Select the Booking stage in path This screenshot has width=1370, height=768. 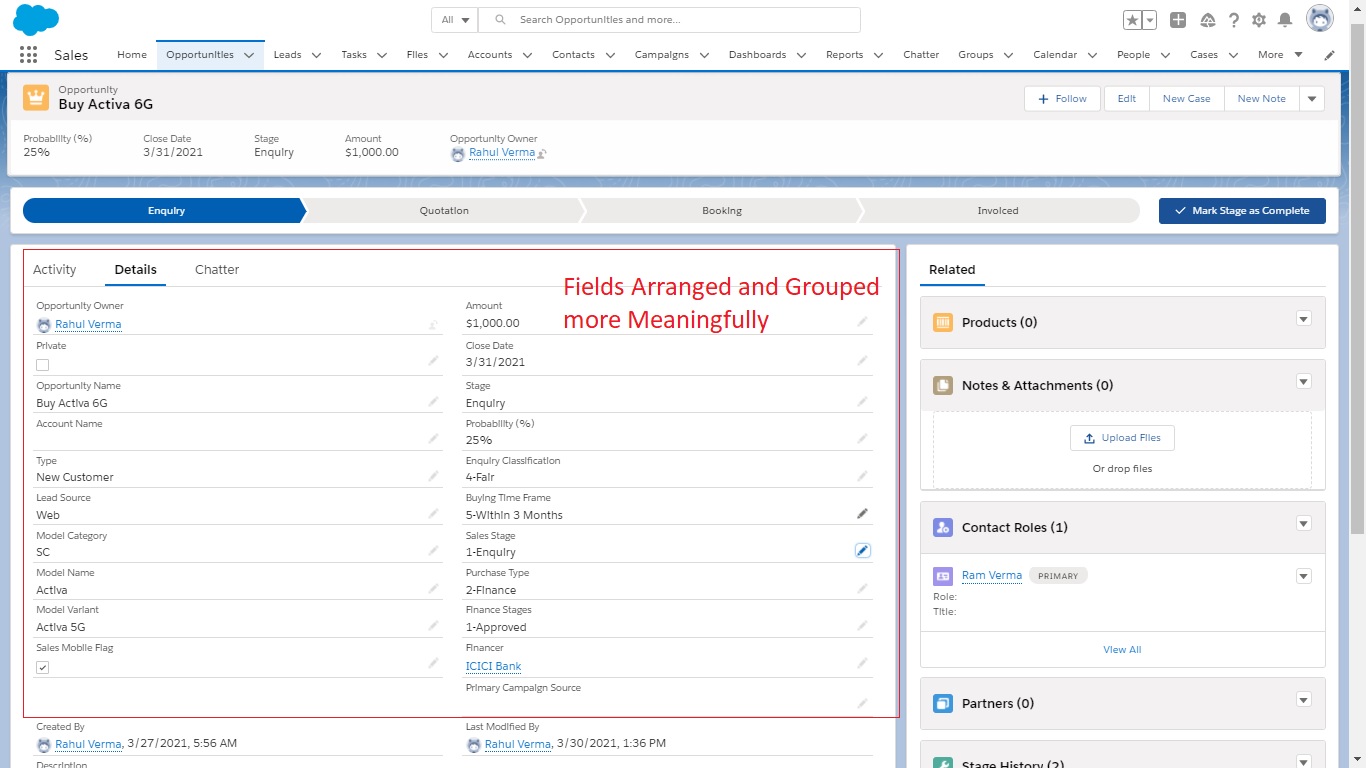click(x=722, y=211)
